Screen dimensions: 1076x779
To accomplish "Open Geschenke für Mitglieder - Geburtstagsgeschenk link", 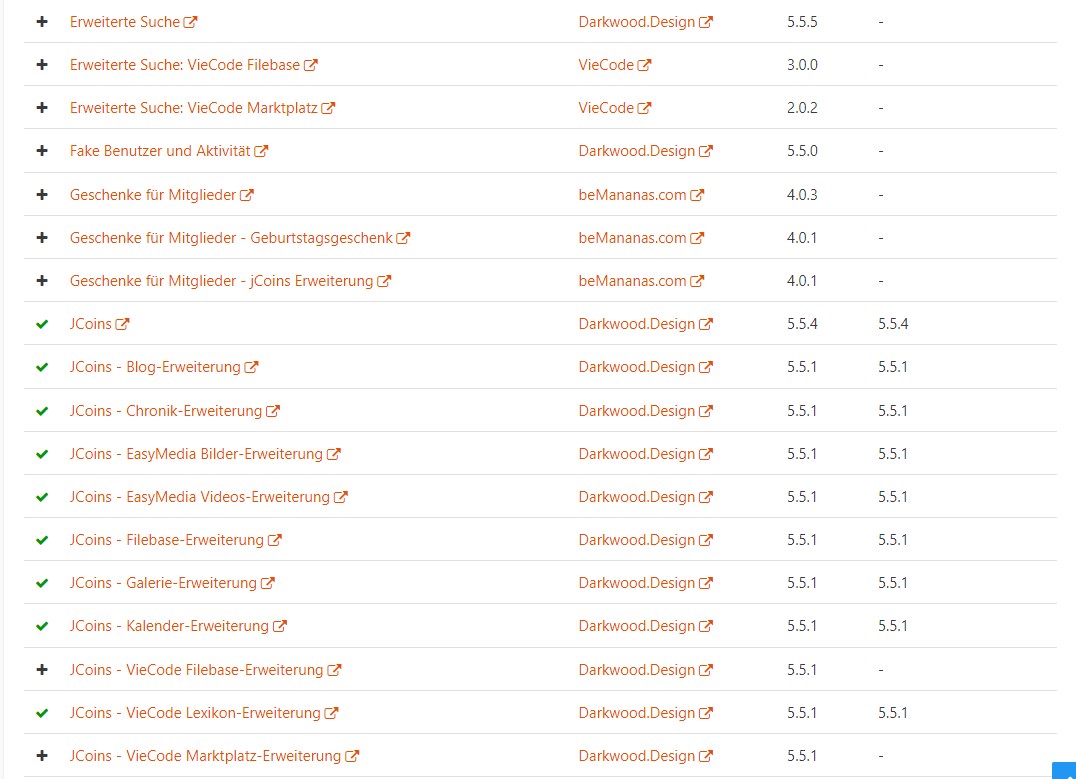I will click(x=231, y=238).
